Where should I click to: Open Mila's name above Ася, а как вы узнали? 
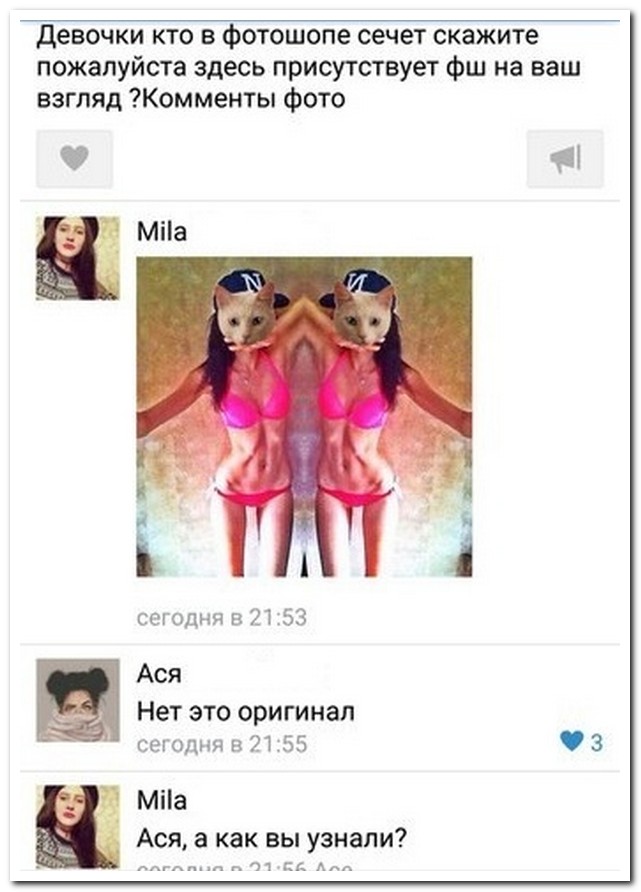point(162,800)
